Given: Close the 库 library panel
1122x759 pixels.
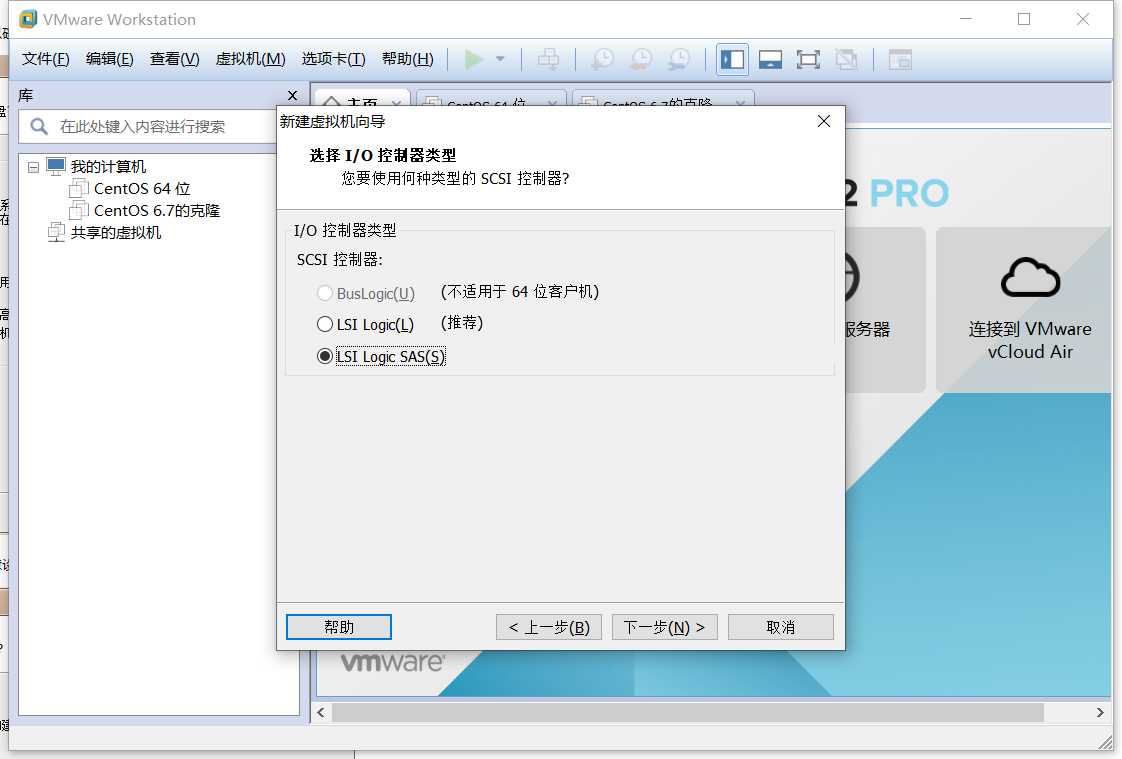Looking at the screenshot, I should tap(292, 95).
